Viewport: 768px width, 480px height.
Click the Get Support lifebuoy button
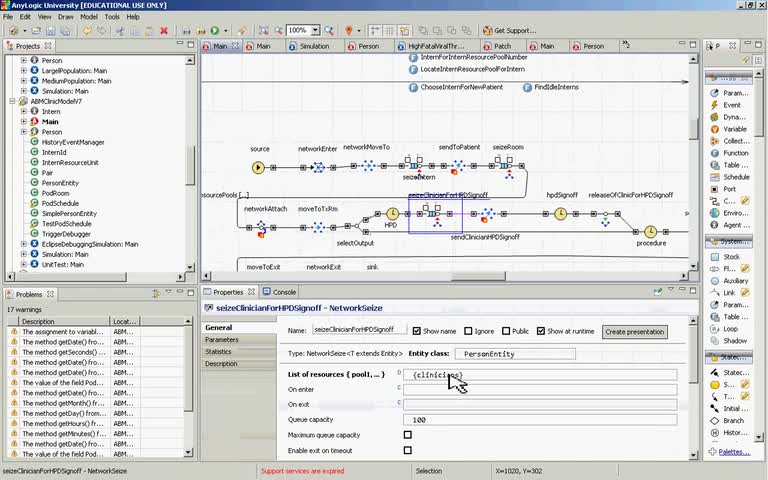click(x=509, y=30)
